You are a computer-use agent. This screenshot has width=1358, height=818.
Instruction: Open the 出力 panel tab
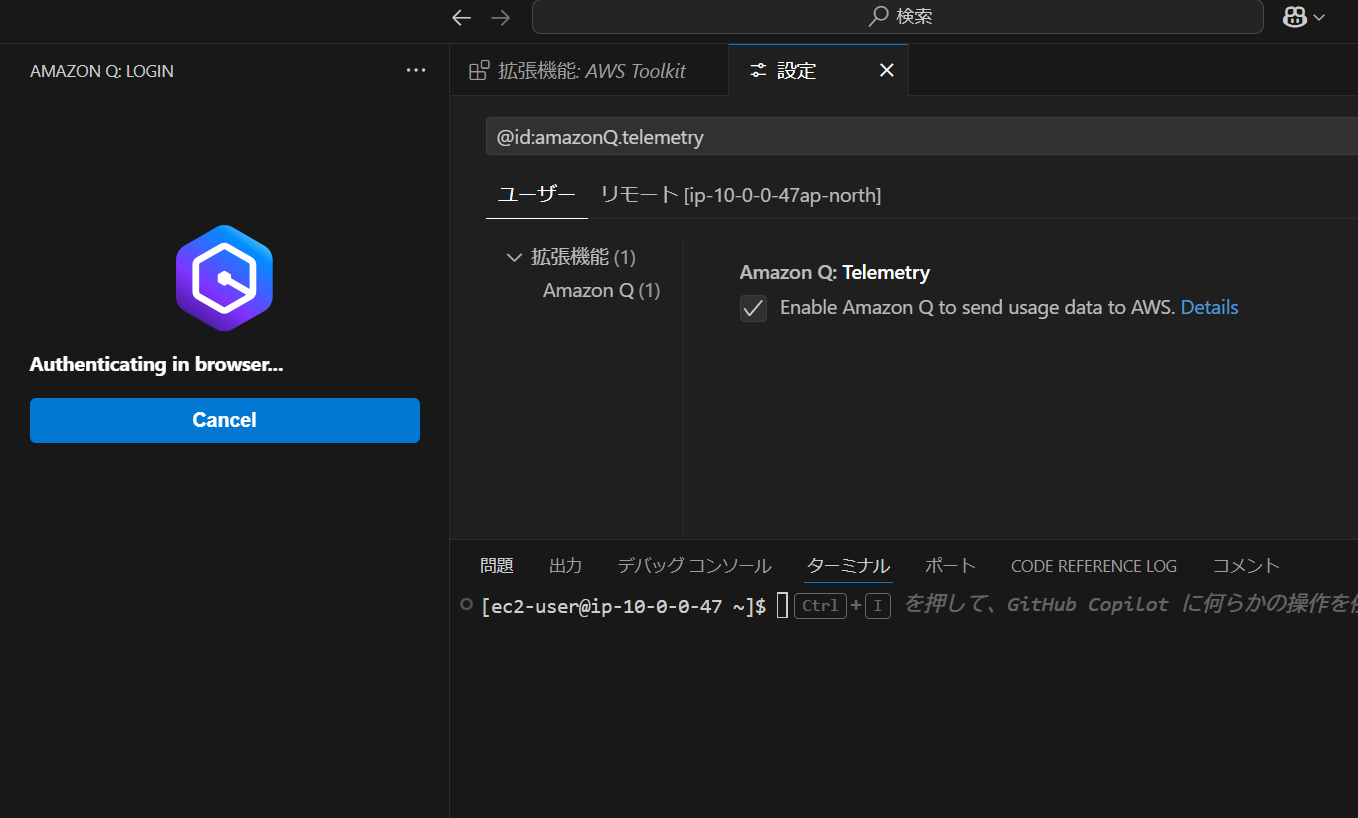click(x=565, y=566)
